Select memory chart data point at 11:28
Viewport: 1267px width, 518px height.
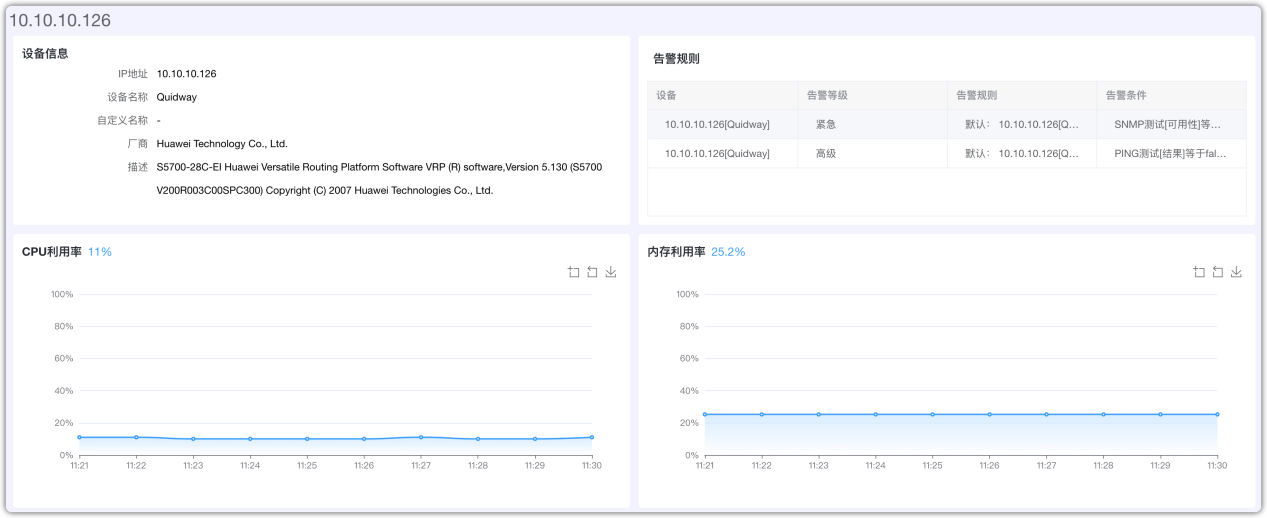pos(1104,414)
